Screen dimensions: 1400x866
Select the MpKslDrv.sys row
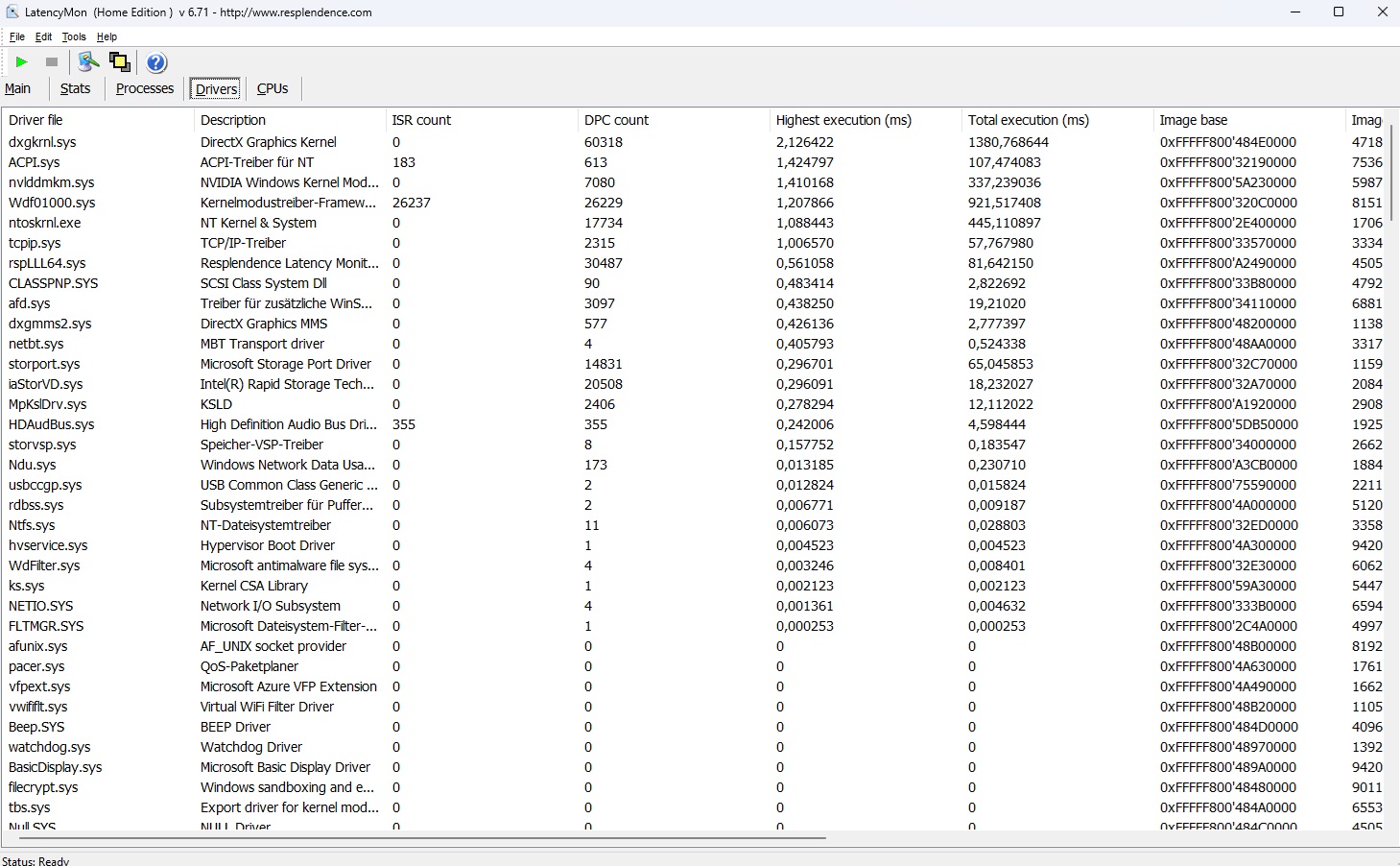pos(695,404)
